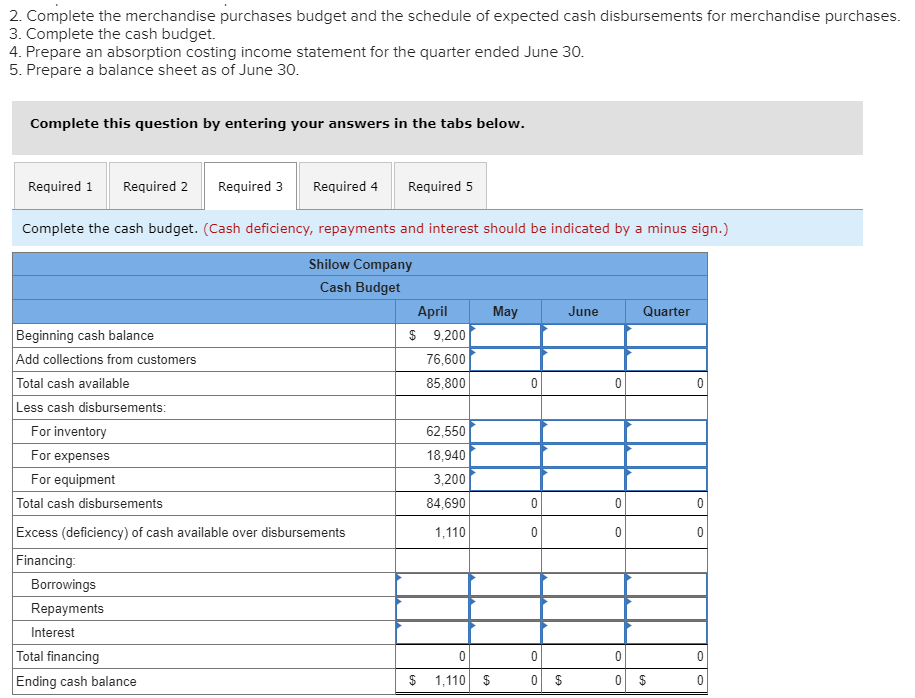
Task: Select the Quarter collections from customers cell
Action: (666, 359)
